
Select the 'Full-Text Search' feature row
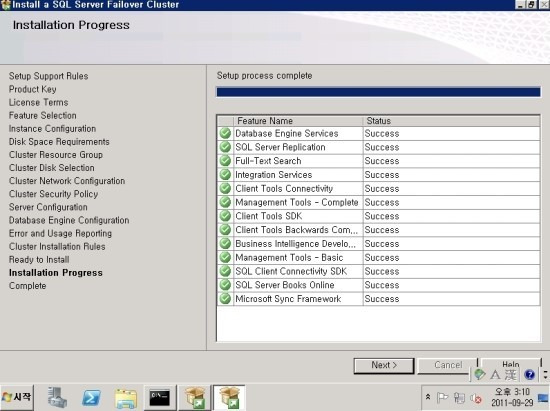(x=378, y=161)
